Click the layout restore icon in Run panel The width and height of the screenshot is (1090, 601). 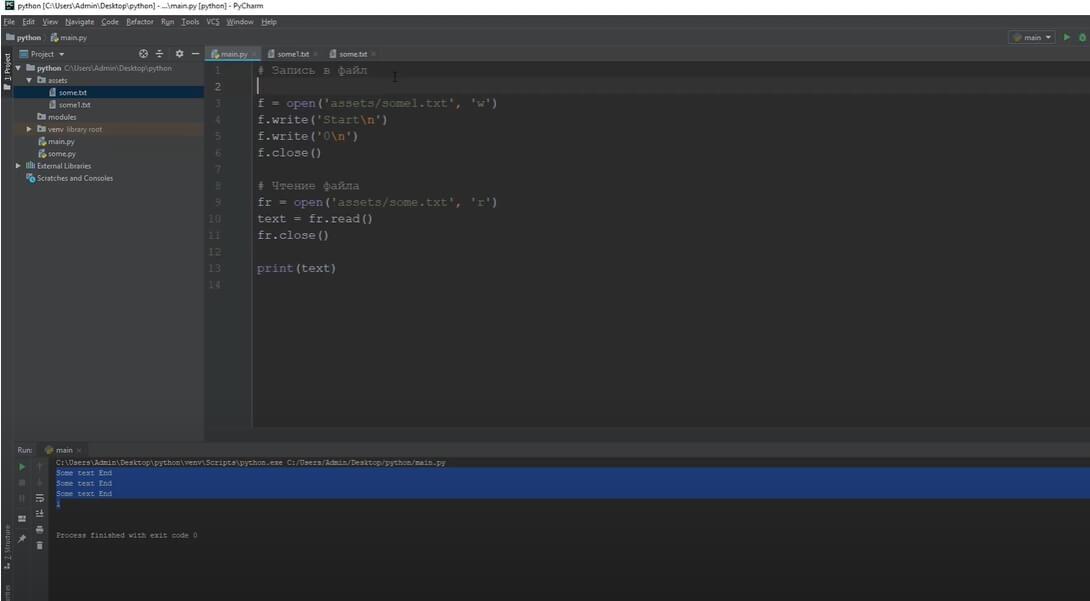pyautogui.click(x=22, y=519)
